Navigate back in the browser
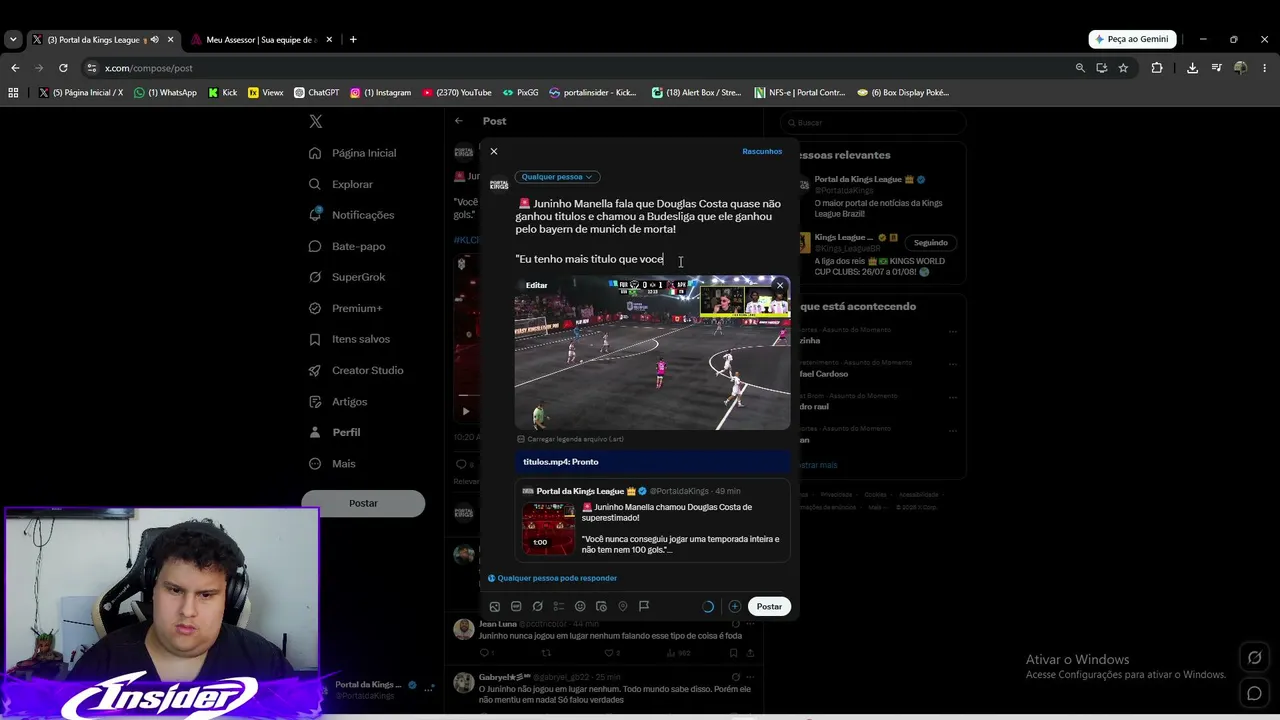The image size is (1280, 720). (15, 68)
